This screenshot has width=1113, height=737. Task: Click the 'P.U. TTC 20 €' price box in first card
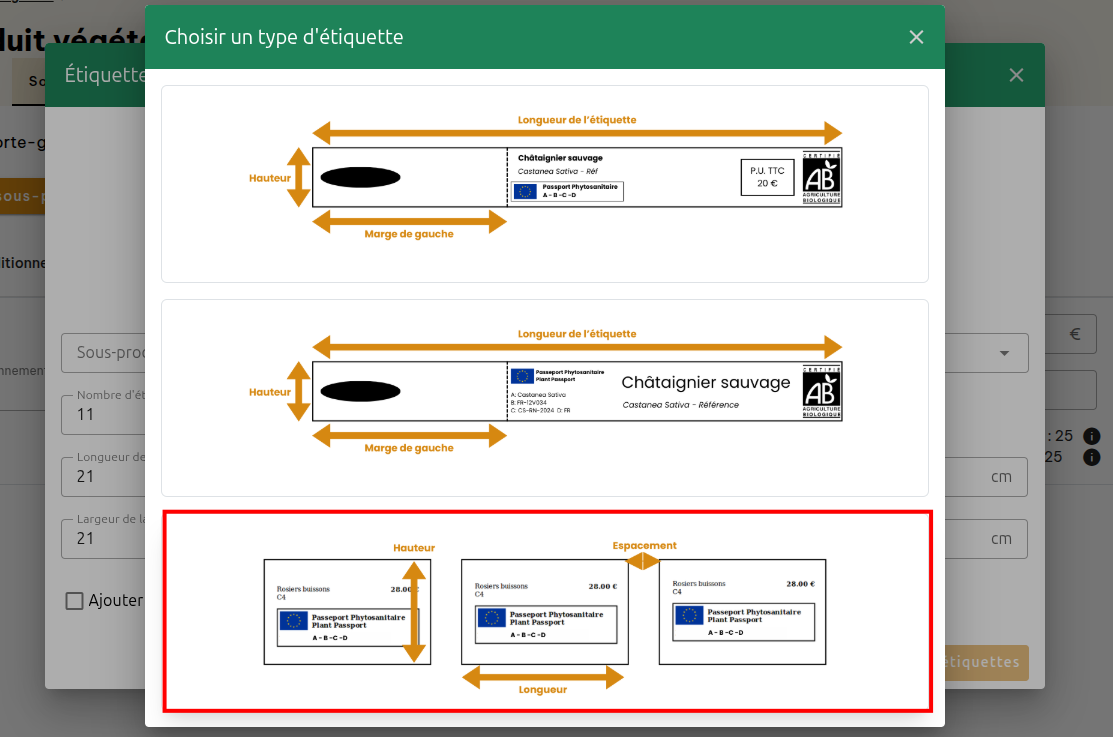[767, 178]
